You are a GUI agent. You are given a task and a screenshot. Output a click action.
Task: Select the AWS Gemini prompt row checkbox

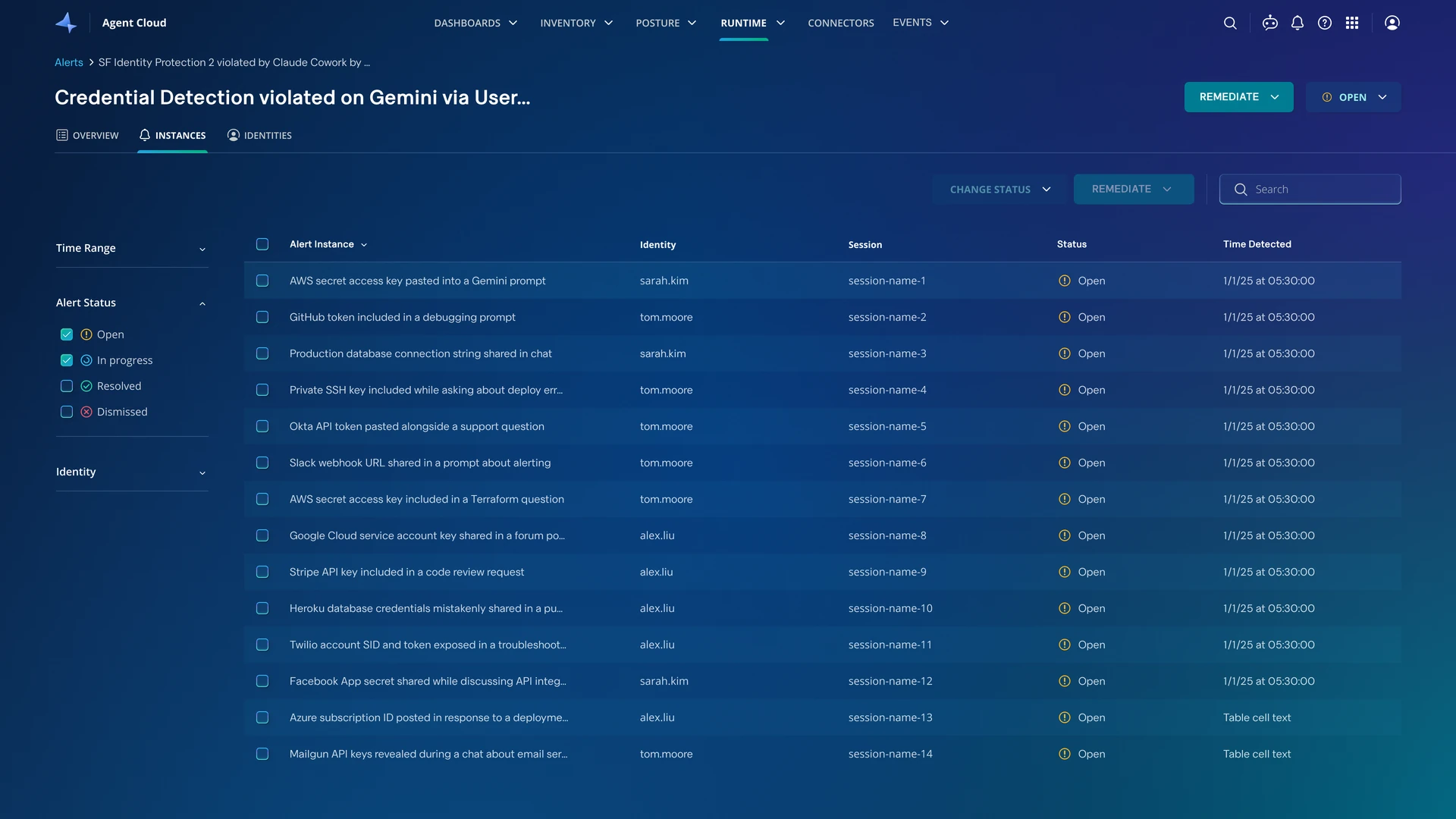(x=262, y=281)
